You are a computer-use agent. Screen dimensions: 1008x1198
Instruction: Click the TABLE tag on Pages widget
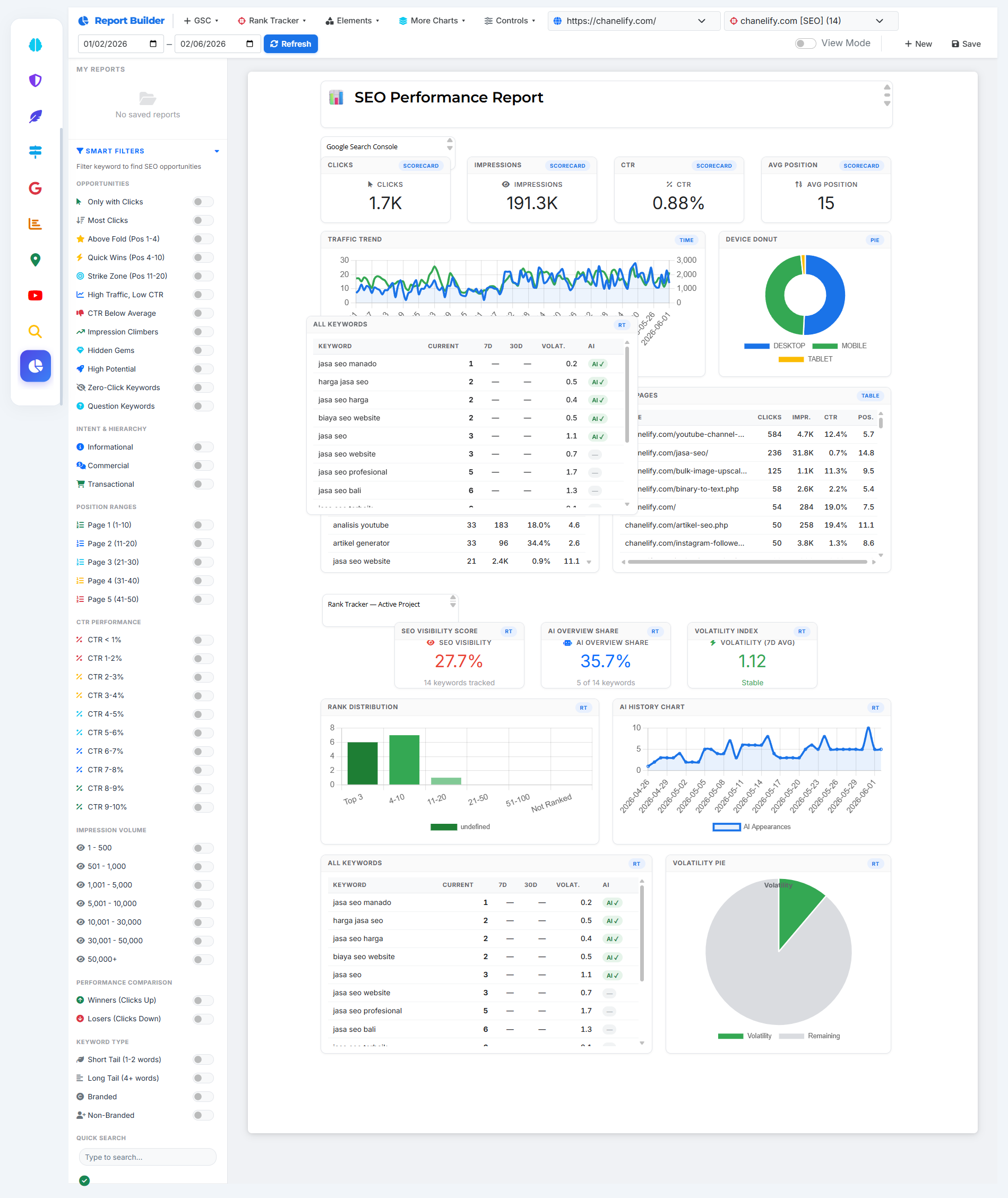pos(869,396)
